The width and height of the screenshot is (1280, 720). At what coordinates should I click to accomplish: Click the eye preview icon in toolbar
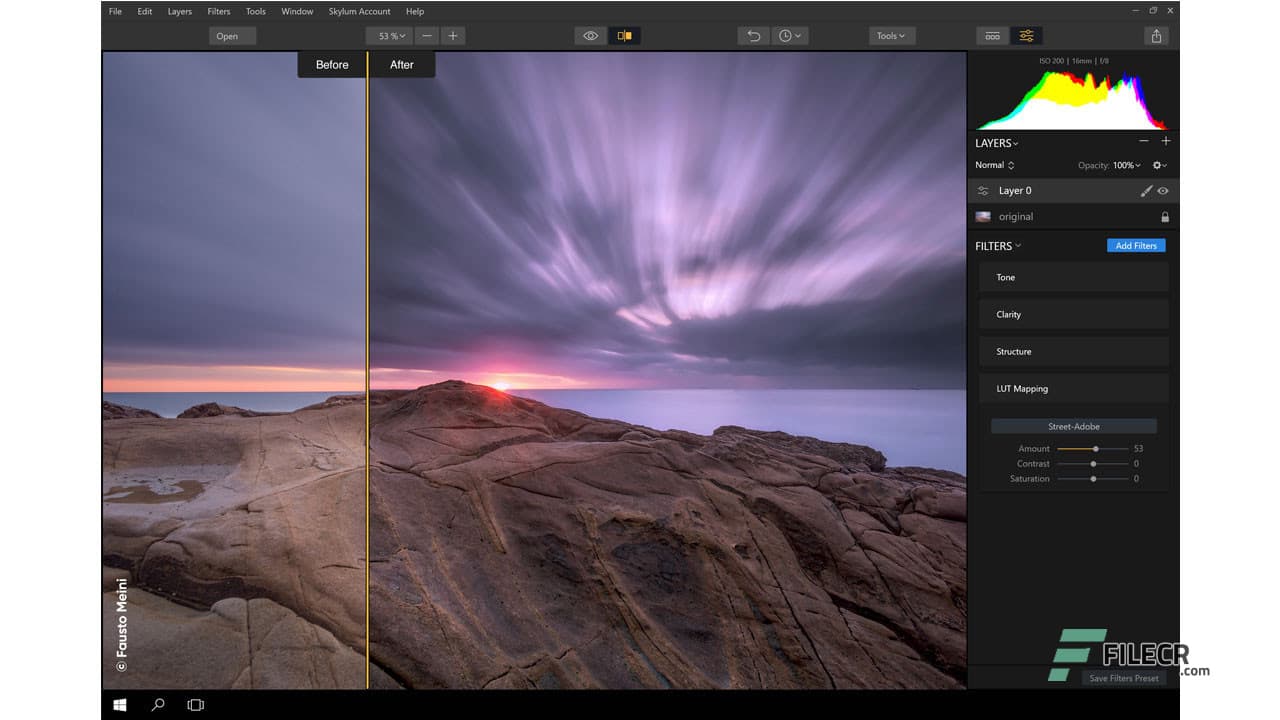(x=590, y=35)
